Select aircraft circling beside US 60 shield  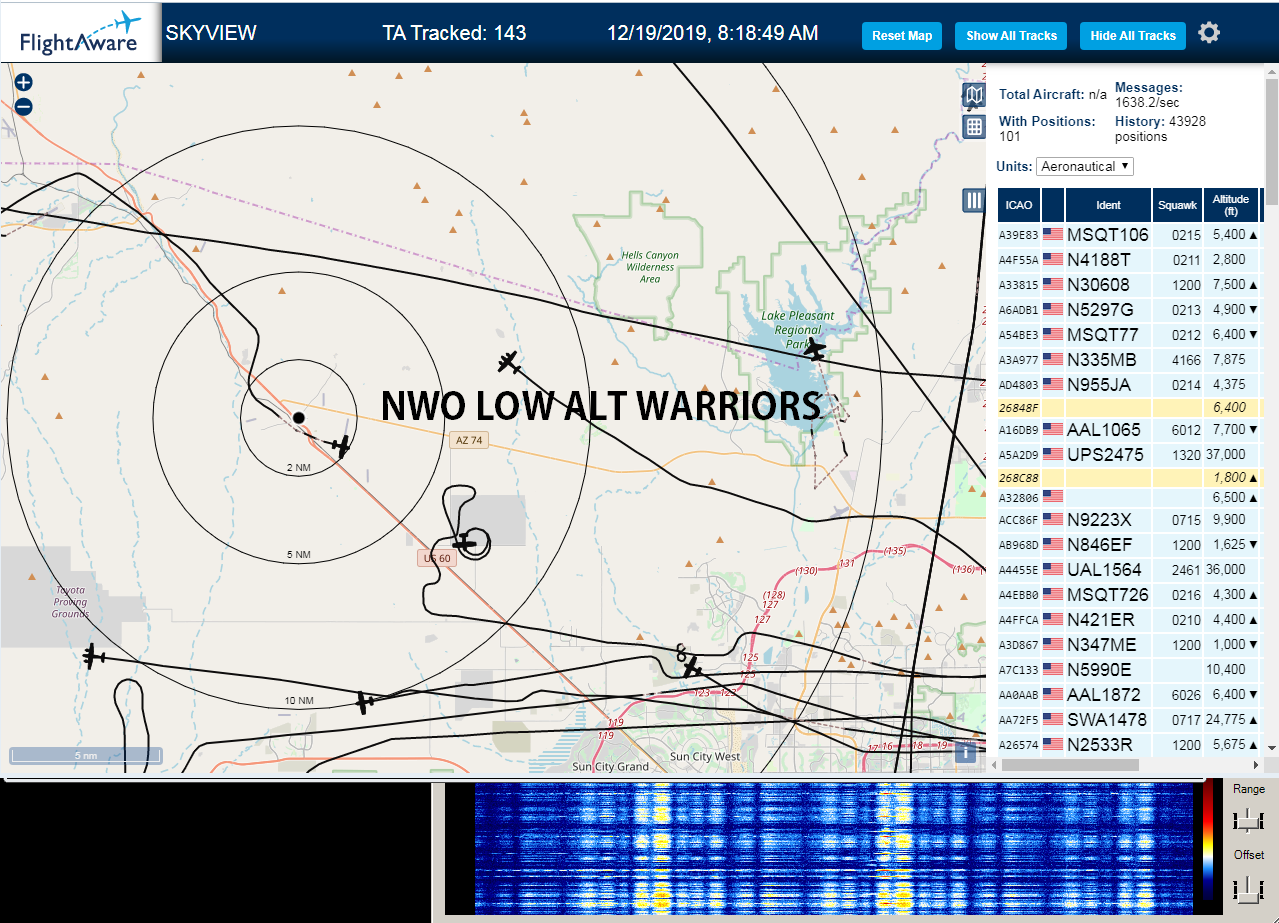point(465,542)
